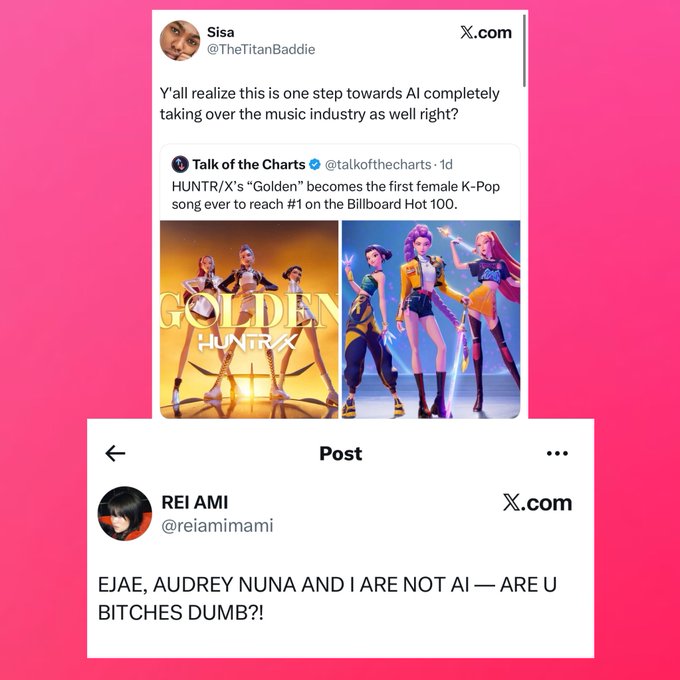This screenshot has width=680, height=680.
Task: Click the X.com logo beside Sisa
Action: tap(486, 33)
